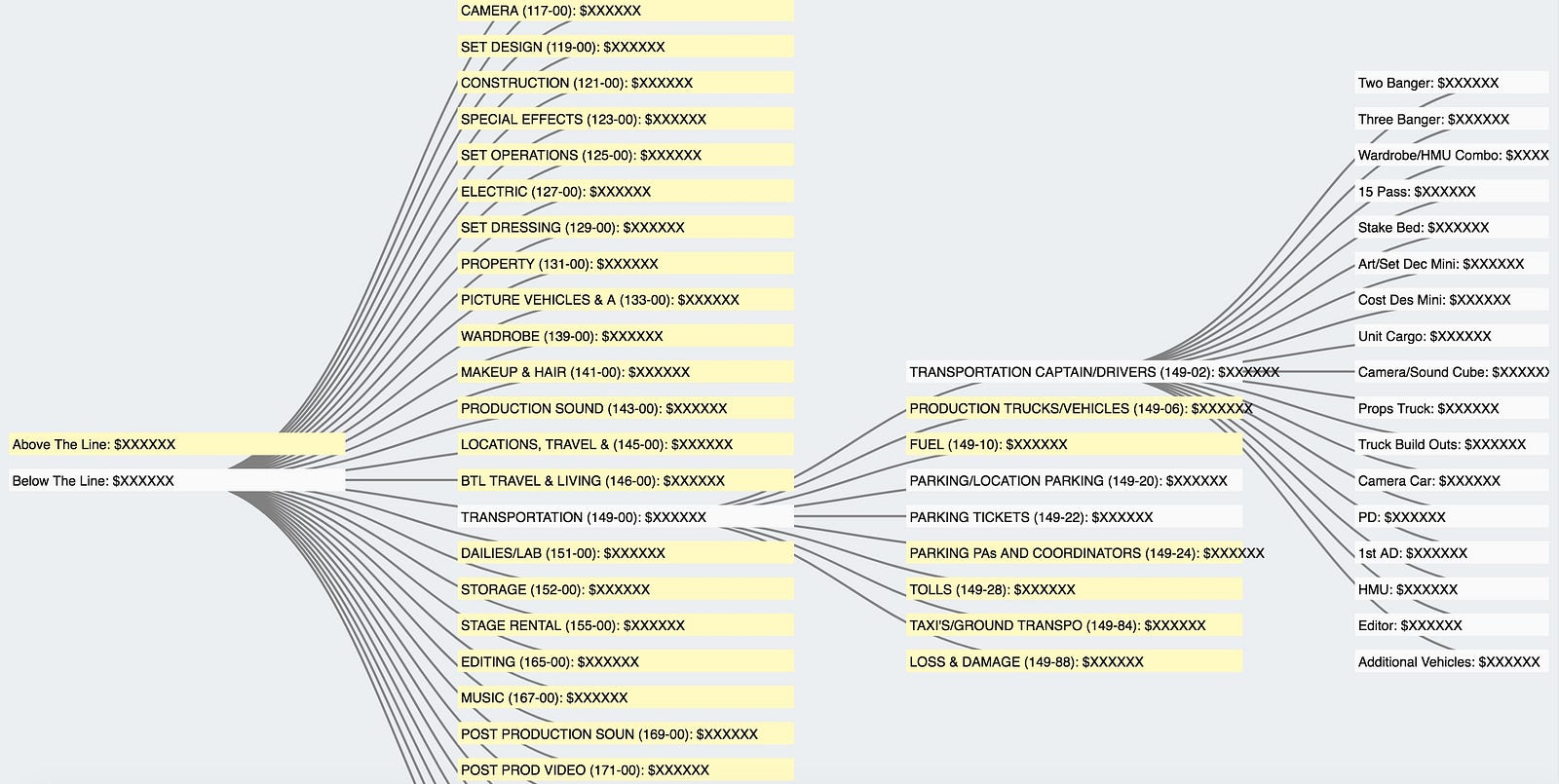
Task: Select the Camera/Sound Cube node
Action: click(x=1452, y=372)
